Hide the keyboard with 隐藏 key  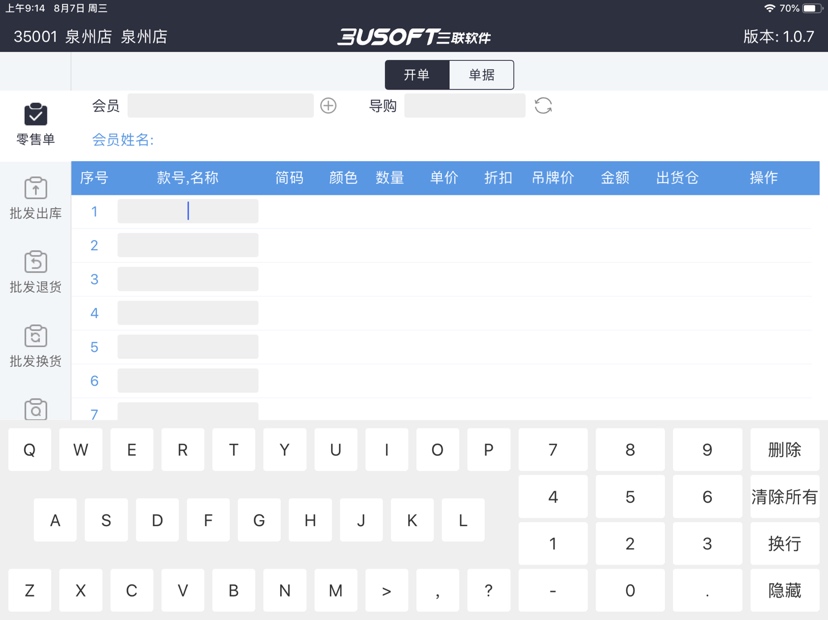[x=784, y=591]
